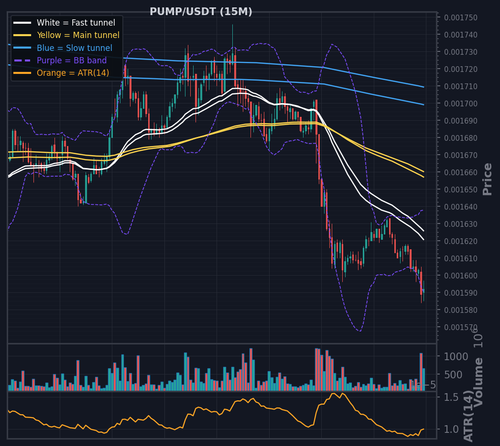Viewport: 500px width, 446px height.
Task: Click the white line sample in legend
Action: pyautogui.click(x=22, y=23)
